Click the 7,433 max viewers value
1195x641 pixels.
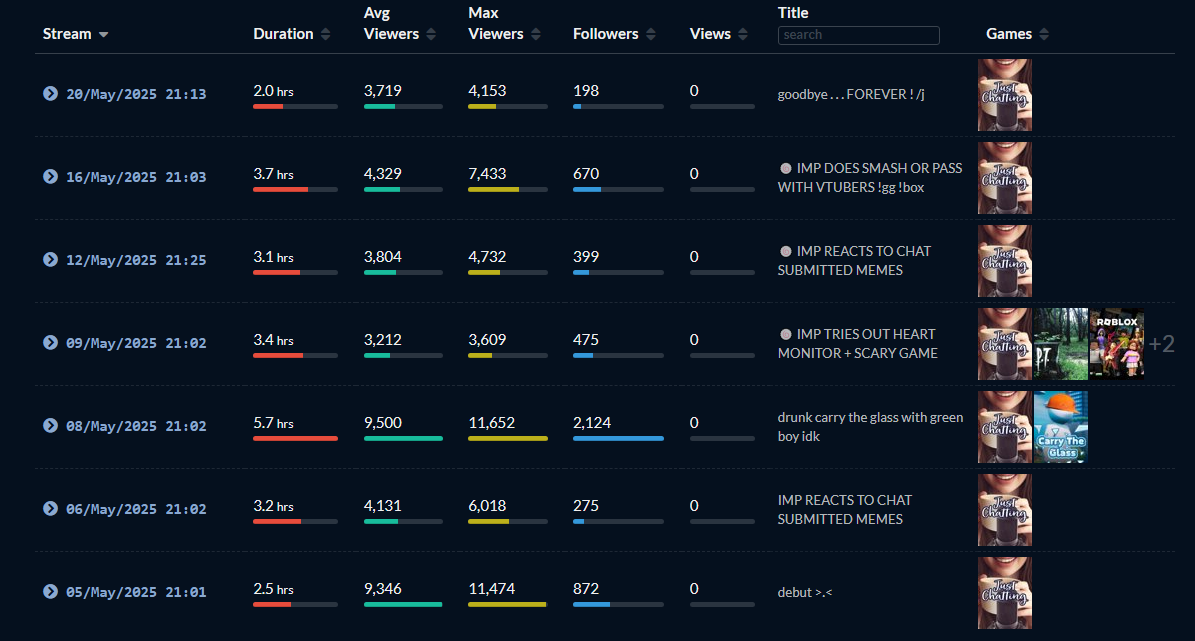pyautogui.click(x=487, y=174)
